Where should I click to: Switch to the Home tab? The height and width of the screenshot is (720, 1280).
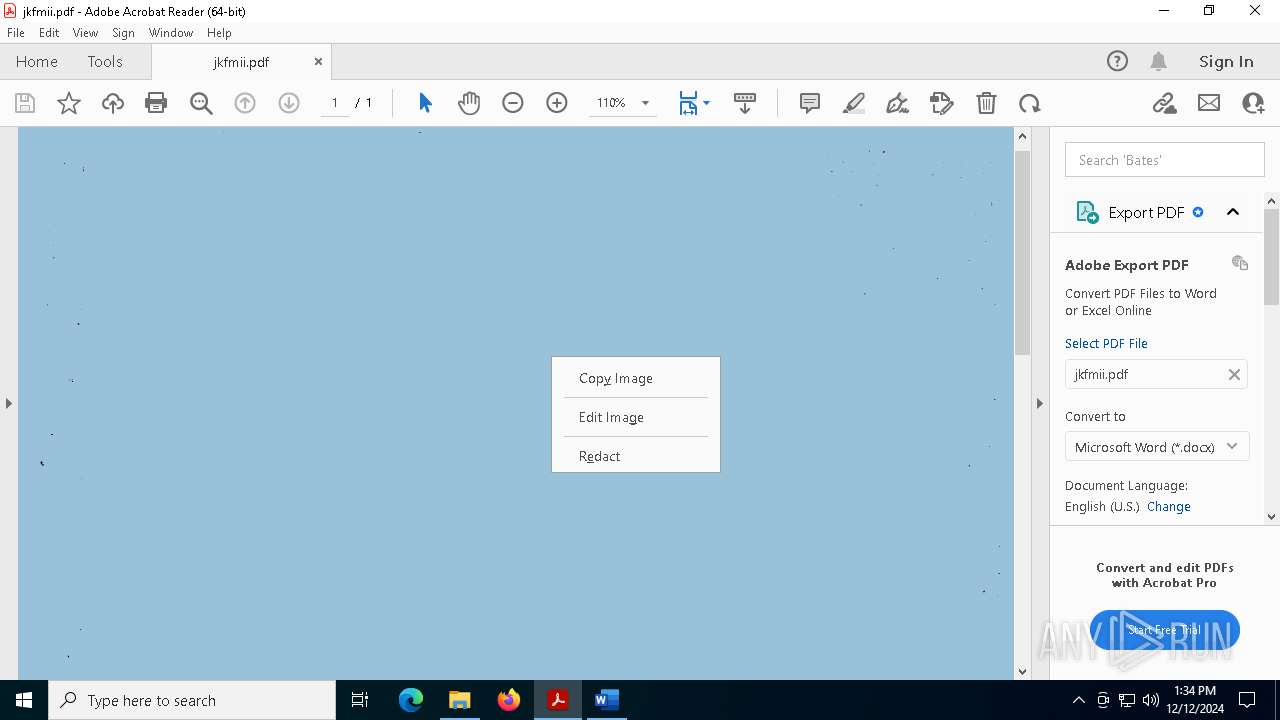[37, 61]
